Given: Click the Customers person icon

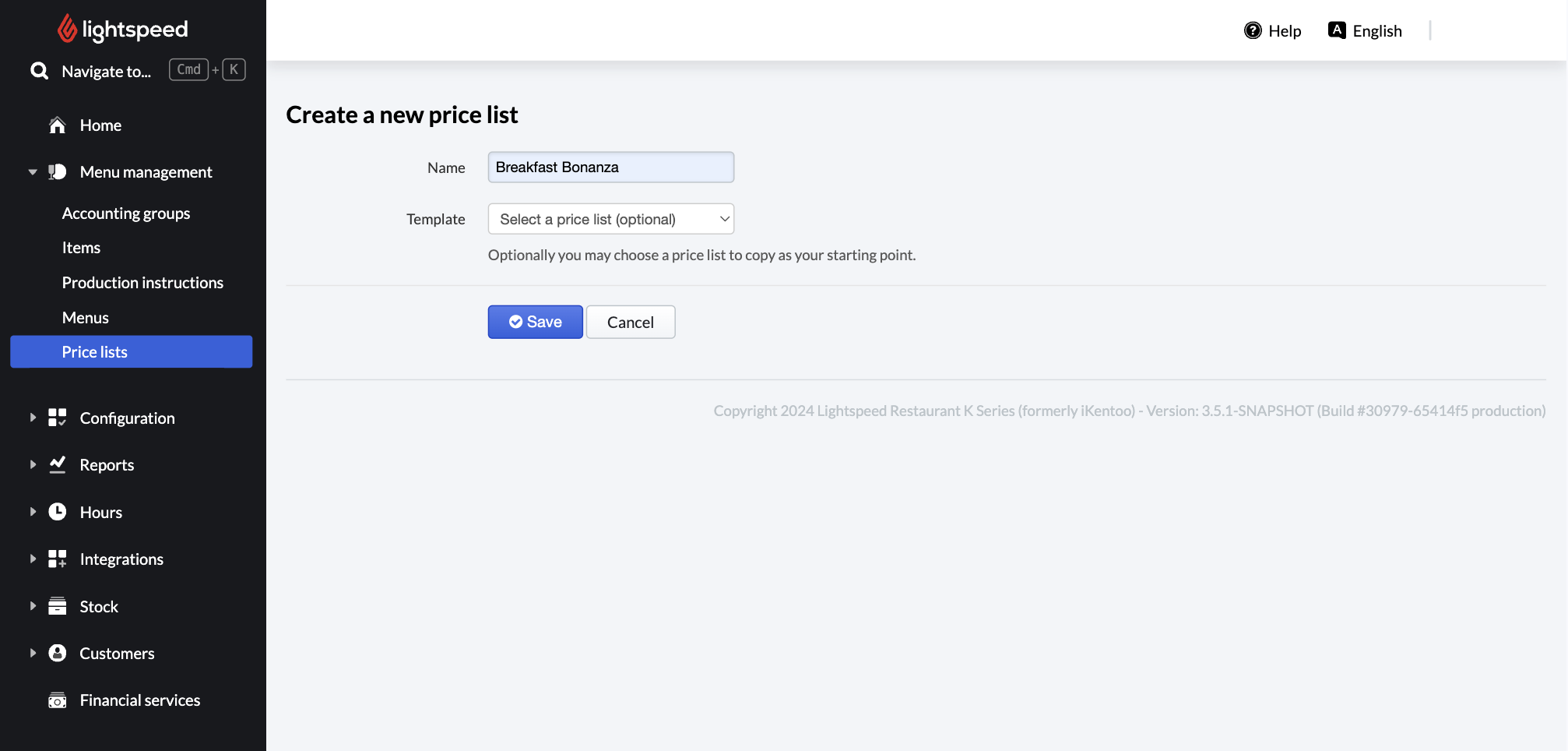Looking at the screenshot, I should click(57, 653).
